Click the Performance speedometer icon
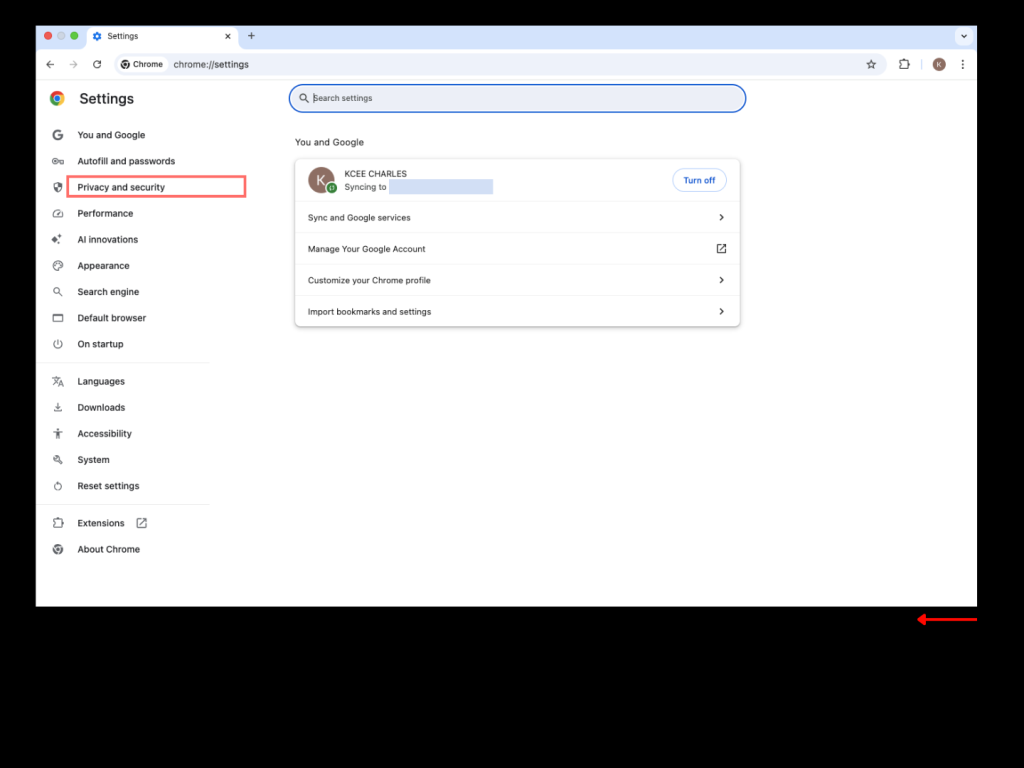The height and width of the screenshot is (768, 1024). (58, 213)
